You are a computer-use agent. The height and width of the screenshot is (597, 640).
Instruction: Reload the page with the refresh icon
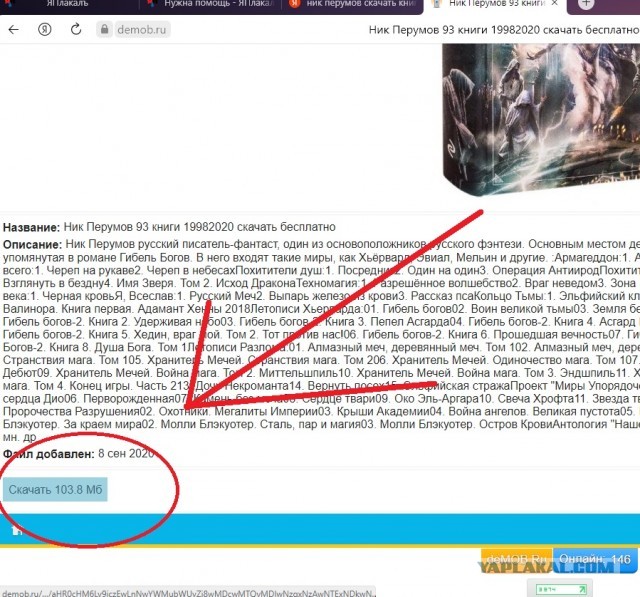point(76,29)
